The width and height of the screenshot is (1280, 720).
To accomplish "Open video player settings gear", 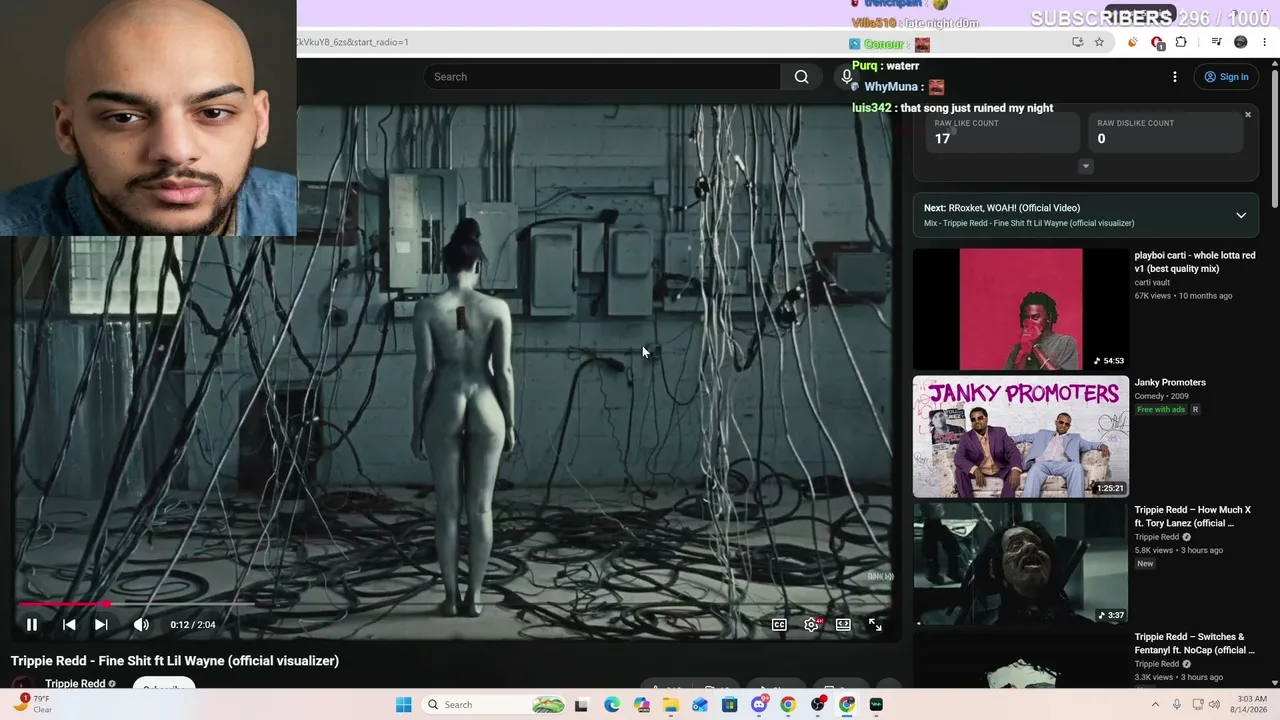I will point(811,625).
